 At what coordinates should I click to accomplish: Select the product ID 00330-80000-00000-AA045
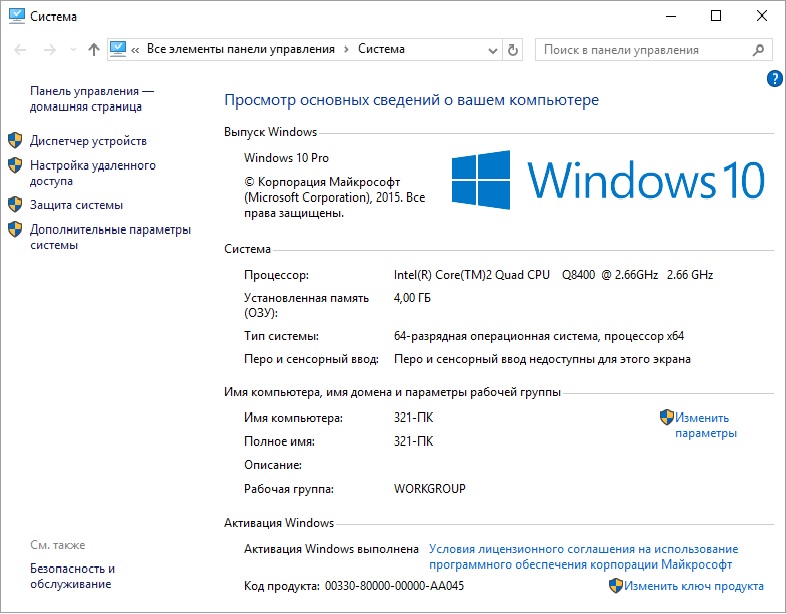(395, 586)
